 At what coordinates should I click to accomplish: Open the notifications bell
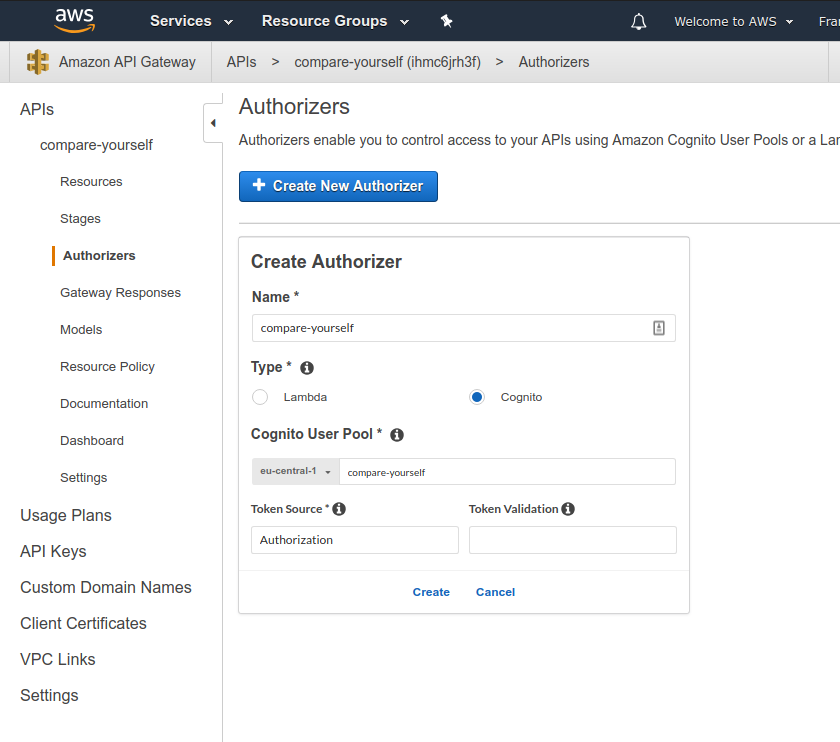[639, 21]
